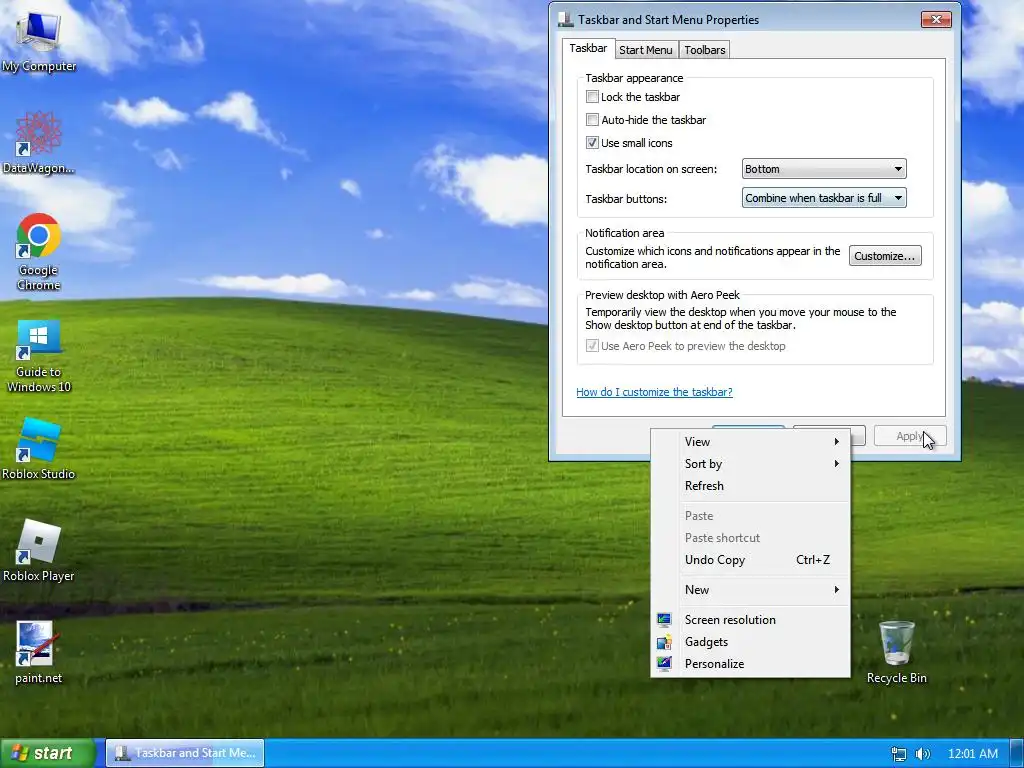1024x768 pixels.
Task: Select the Guide to Windows 10 shortcut
Action: 39,356
